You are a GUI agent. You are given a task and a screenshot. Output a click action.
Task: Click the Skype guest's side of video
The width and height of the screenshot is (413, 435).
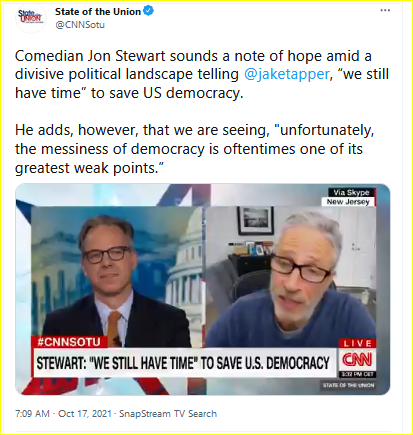pyautogui.click(x=291, y=277)
